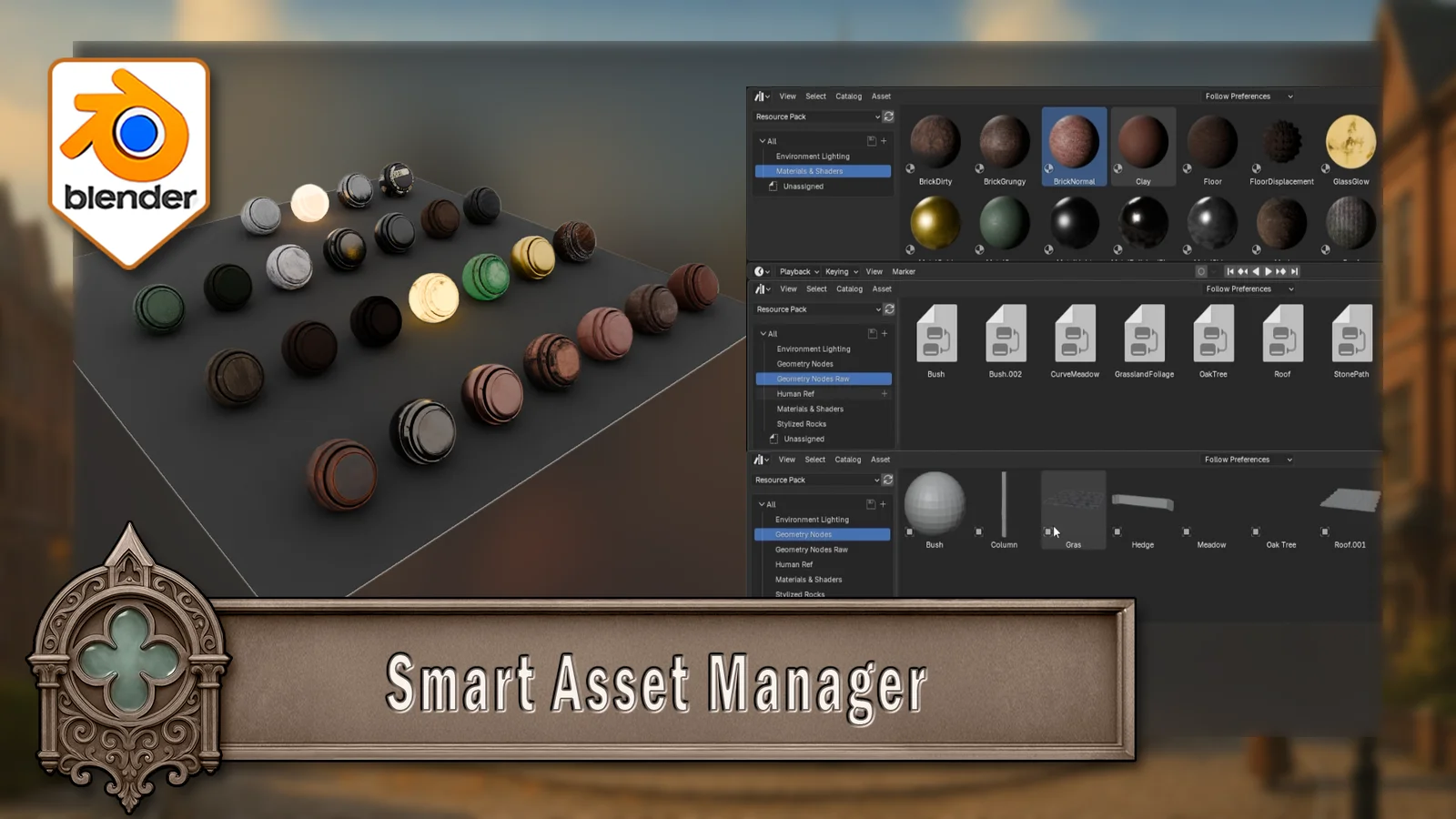This screenshot has width=1456, height=819.
Task: Click the save catalogs file icon beside All
Action: coord(870,141)
